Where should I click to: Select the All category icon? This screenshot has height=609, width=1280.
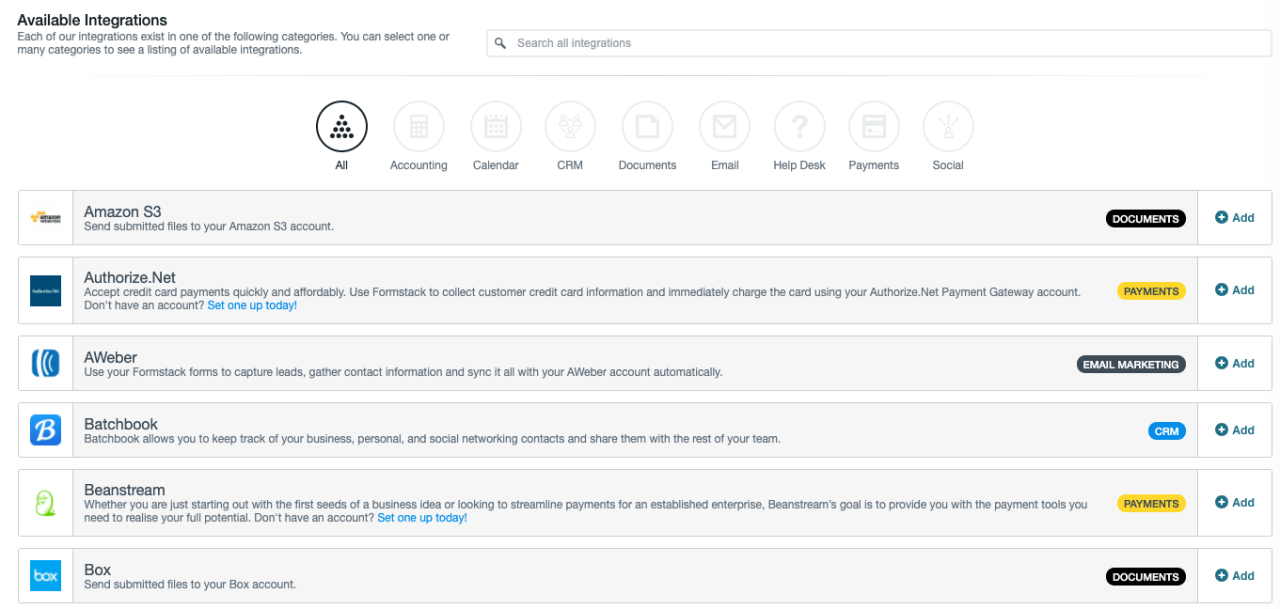(342, 127)
